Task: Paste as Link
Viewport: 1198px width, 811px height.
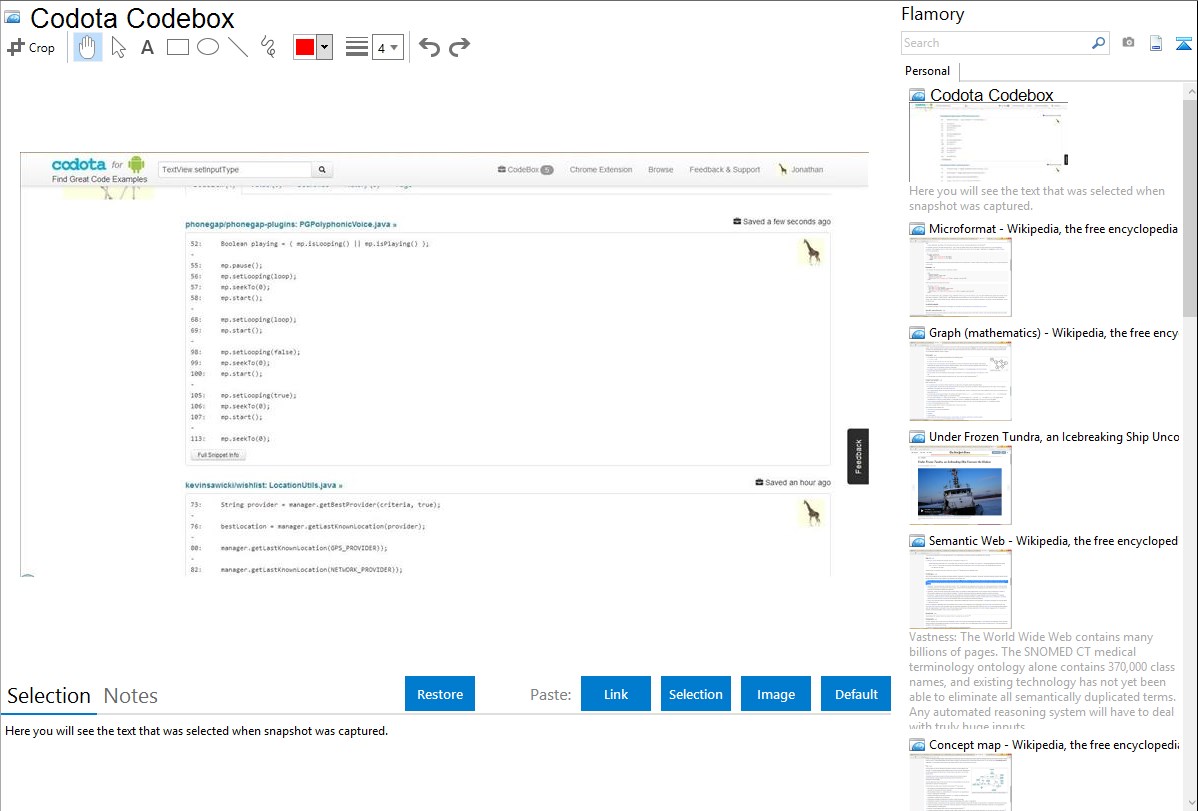Action: click(x=616, y=694)
